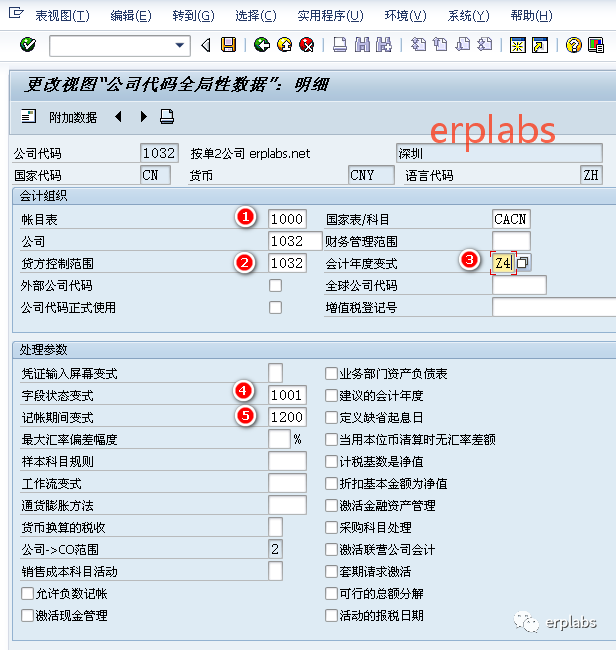Viewport: 616px width, 650px height.
Task: Open the command field dropdown arrow
Action: (179, 45)
